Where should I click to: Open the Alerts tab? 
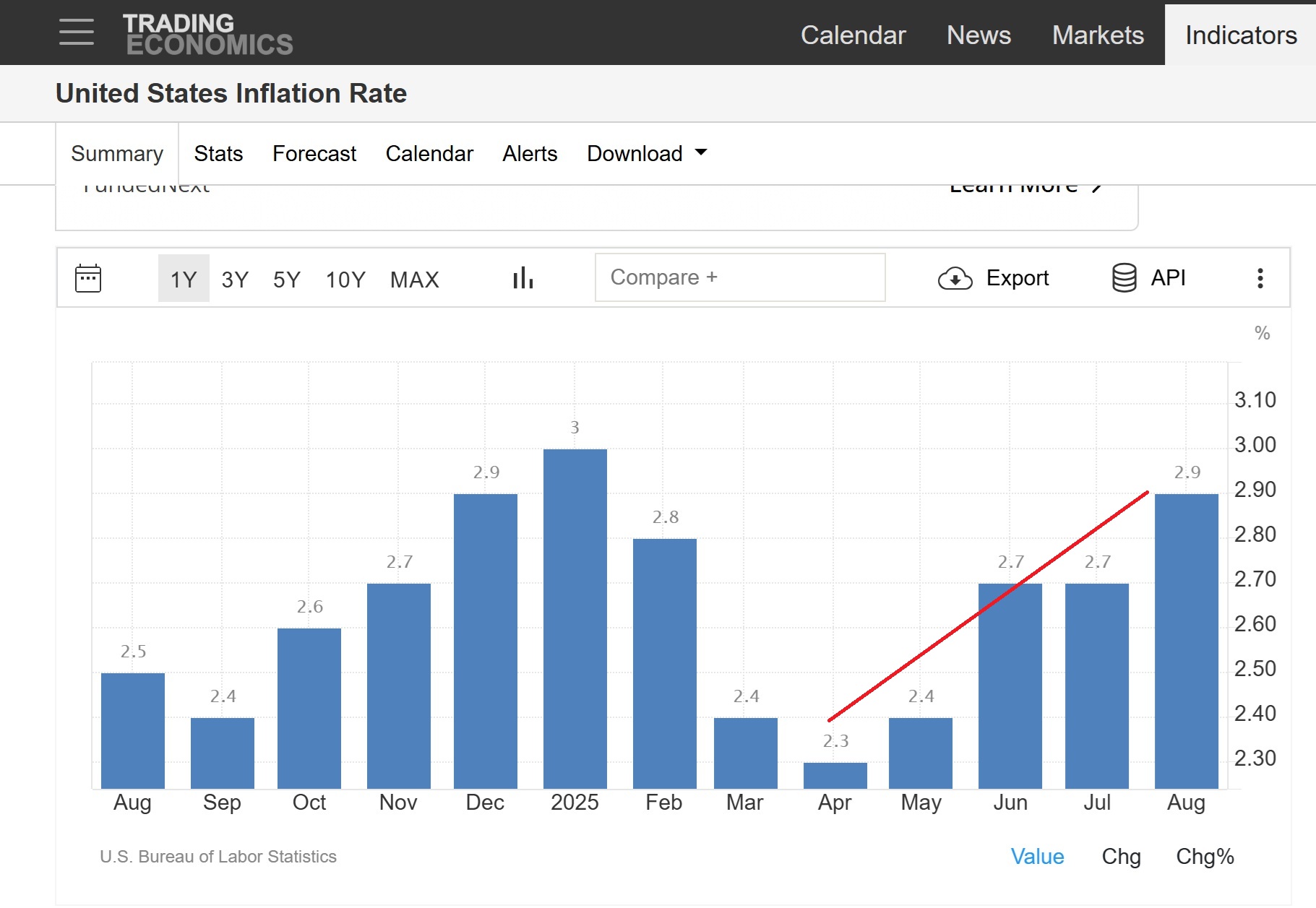click(530, 153)
